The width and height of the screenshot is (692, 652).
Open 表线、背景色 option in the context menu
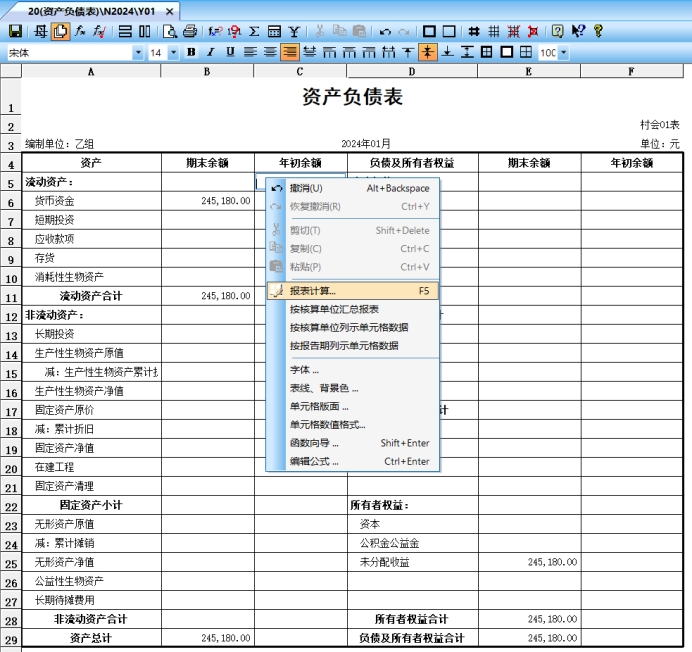tap(323, 388)
